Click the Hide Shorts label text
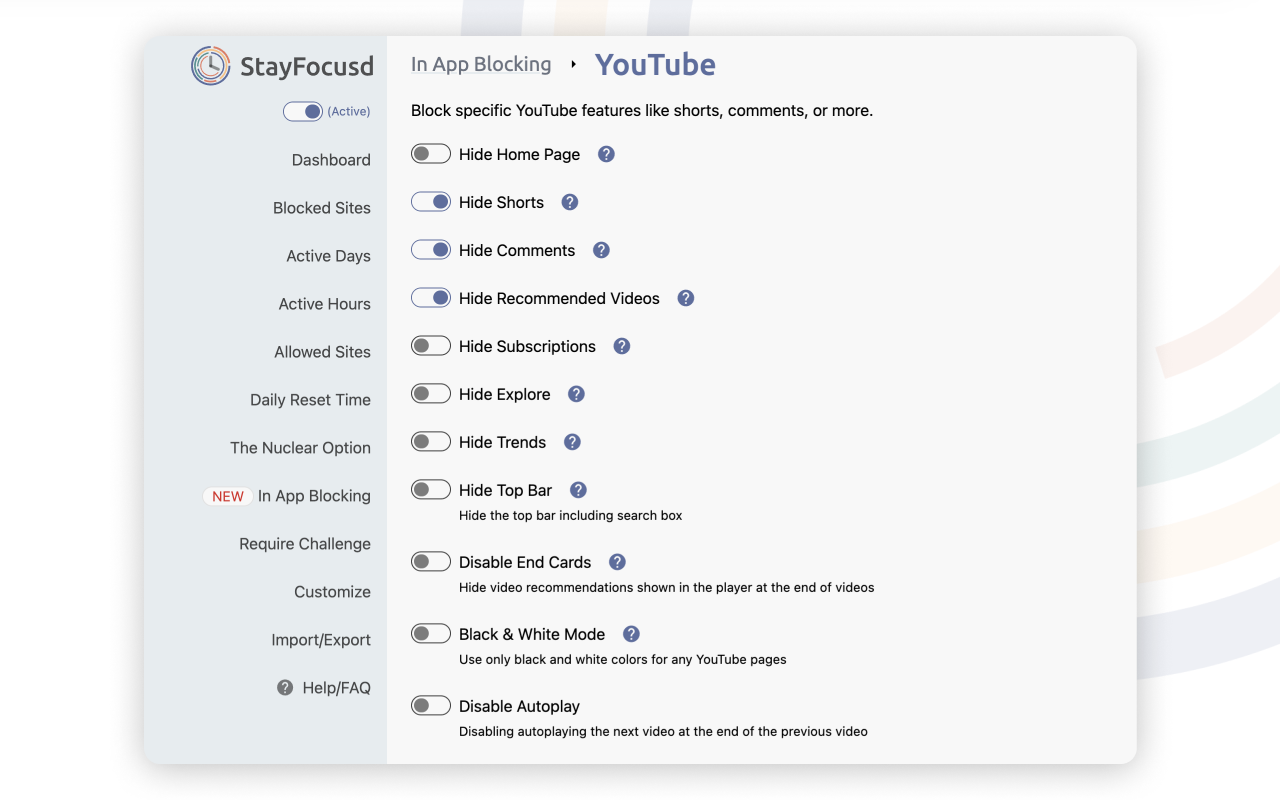 pyautogui.click(x=501, y=202)
